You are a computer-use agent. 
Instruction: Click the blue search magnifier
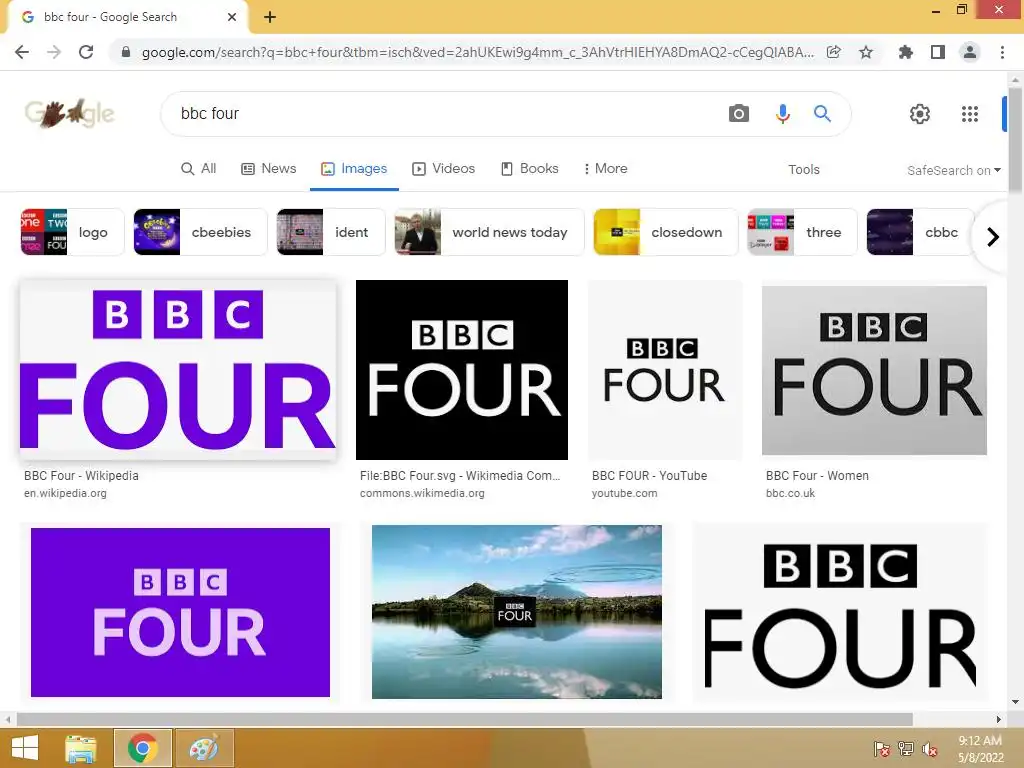coord(822,114)
